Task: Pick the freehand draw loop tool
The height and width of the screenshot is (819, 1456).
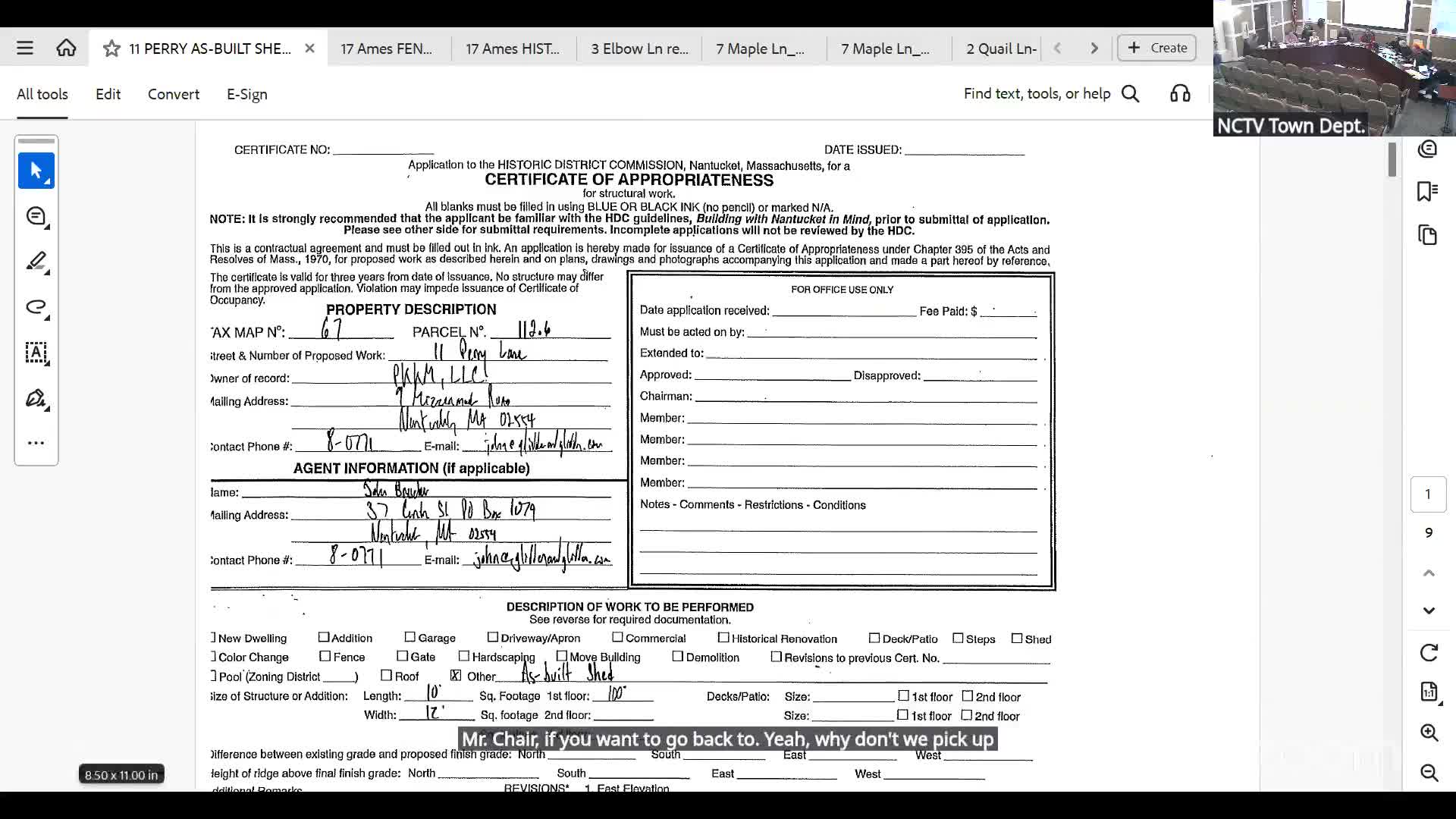Action: (36, 307)
